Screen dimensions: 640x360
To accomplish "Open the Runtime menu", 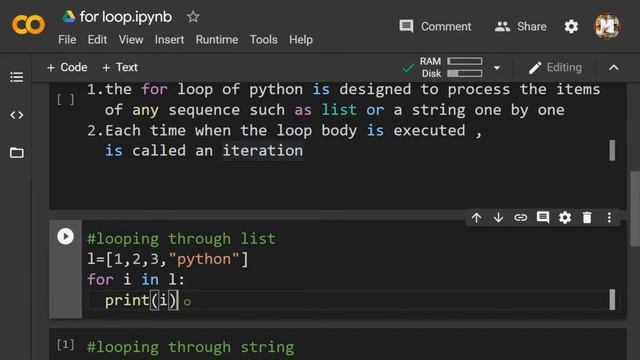I will click(x=217, y=40).
